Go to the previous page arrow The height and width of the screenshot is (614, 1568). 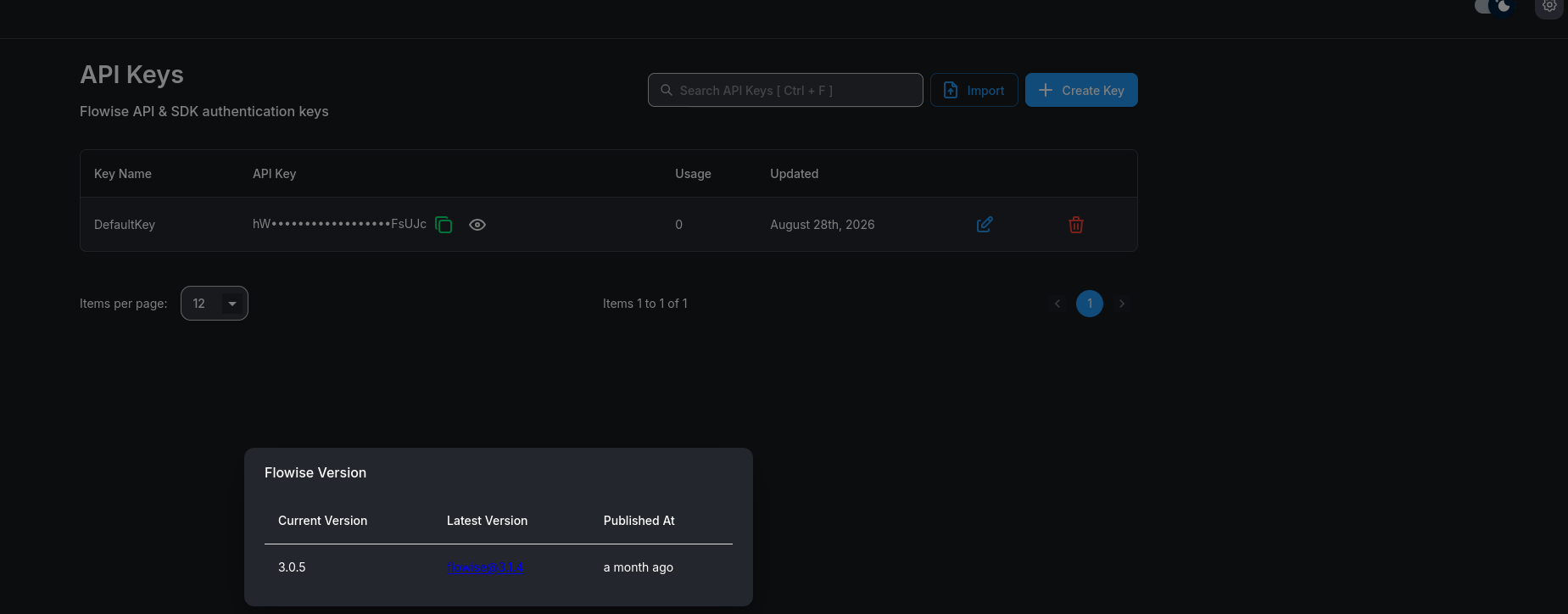click(1057, 304)
